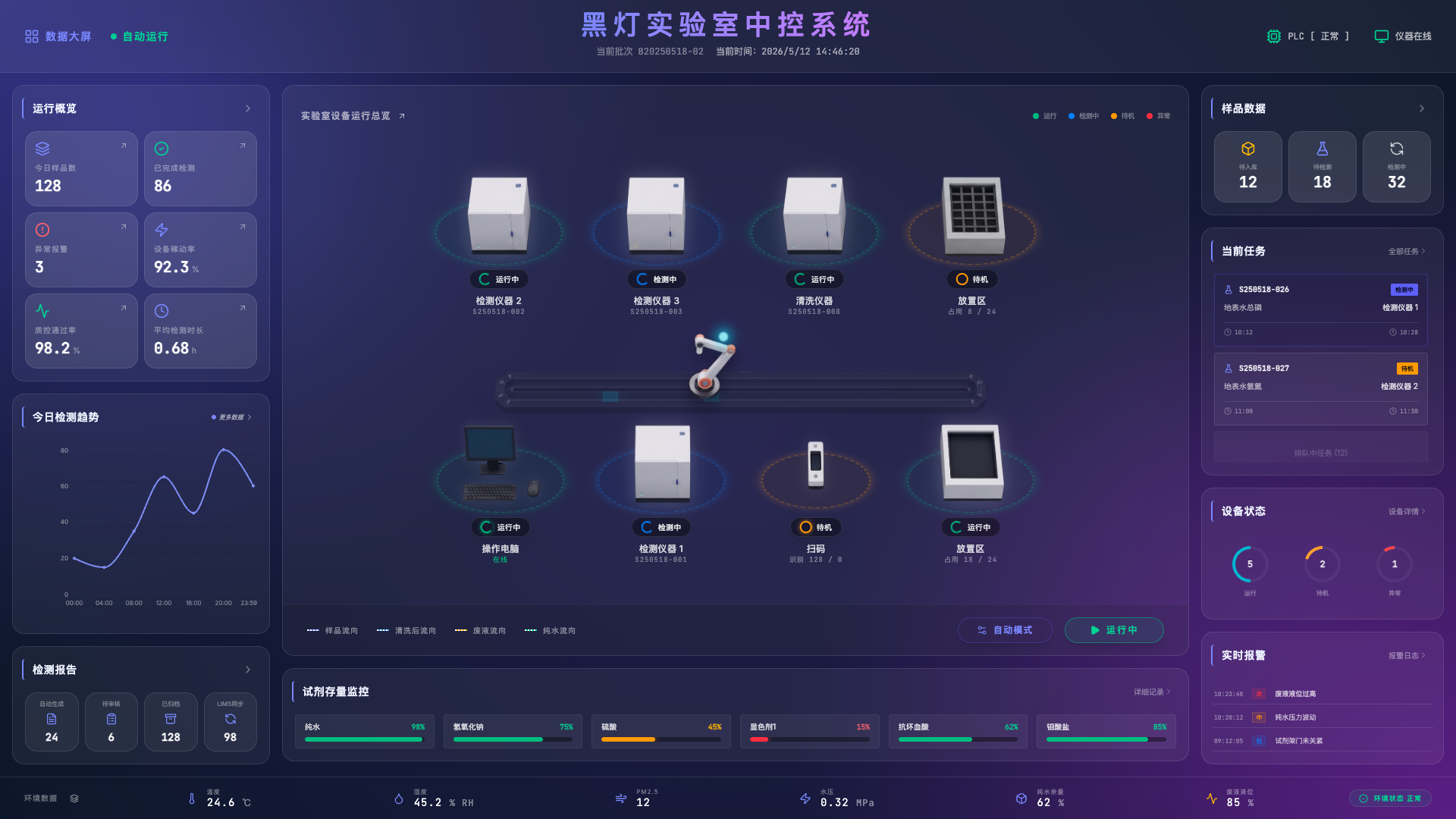Click the 异常 1 device gauge
This screenshot has width=1456, height=819.
[1395, 564]
